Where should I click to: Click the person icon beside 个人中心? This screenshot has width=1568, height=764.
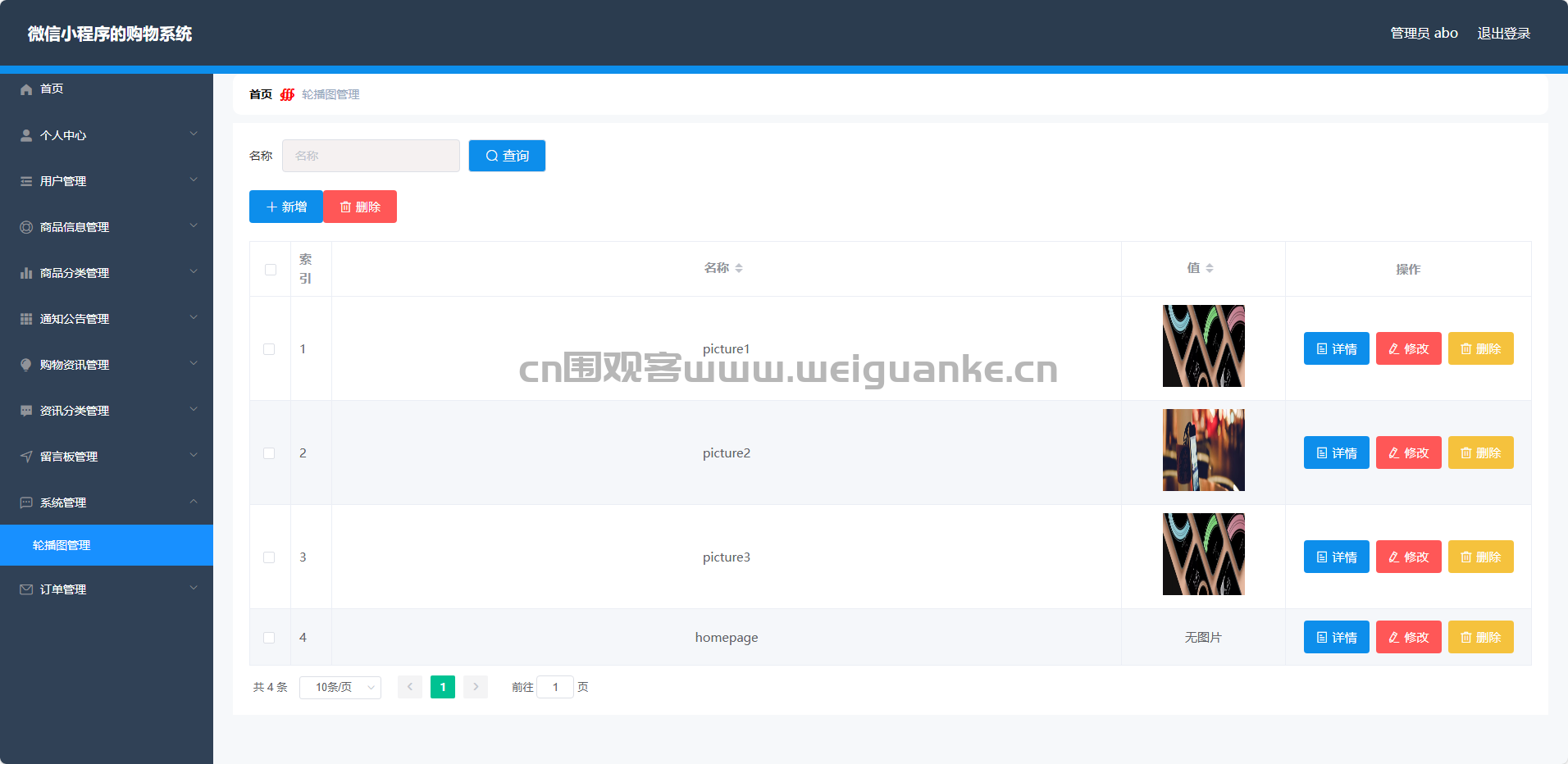(26, 135)
